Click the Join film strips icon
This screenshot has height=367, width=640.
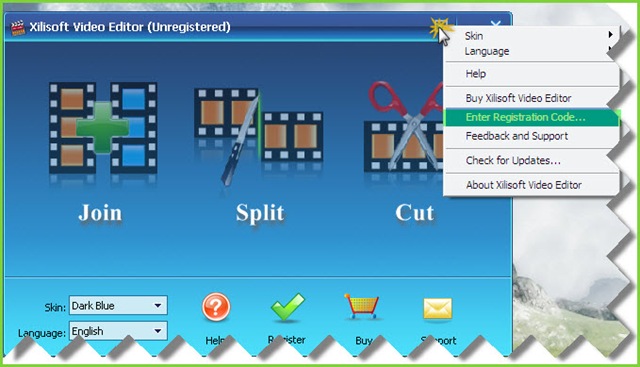point(103,128)
